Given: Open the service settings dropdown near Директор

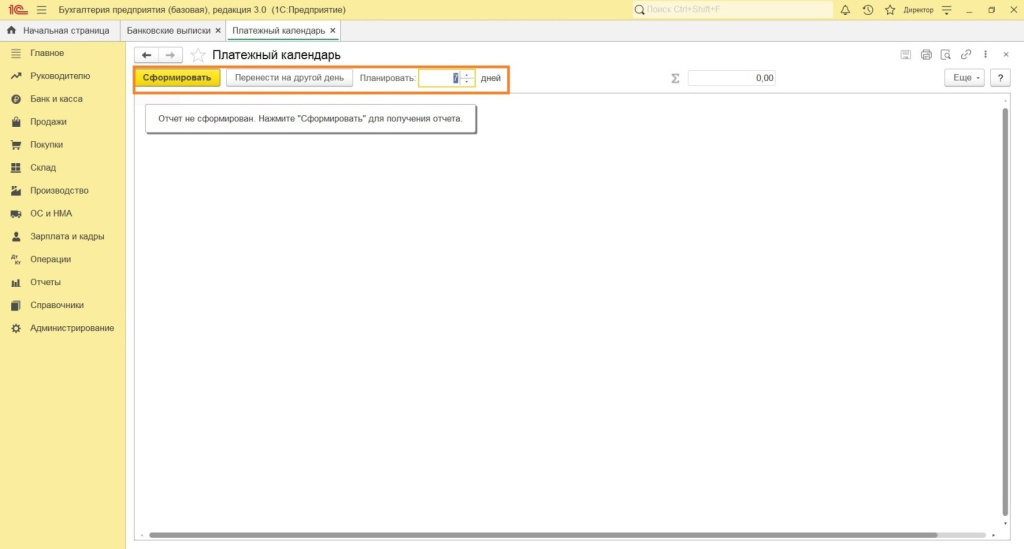Looking at the screenshot, I should (946, 10).
